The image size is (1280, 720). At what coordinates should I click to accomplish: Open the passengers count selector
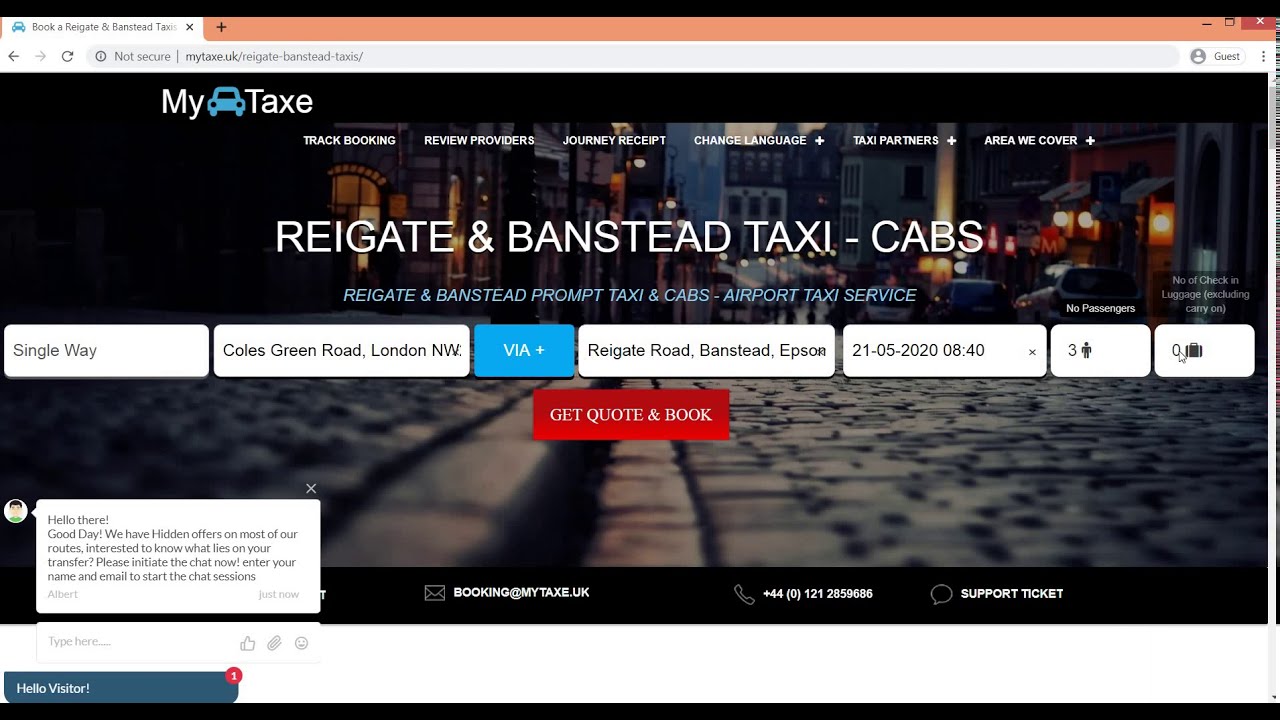tap(1100, 351)
